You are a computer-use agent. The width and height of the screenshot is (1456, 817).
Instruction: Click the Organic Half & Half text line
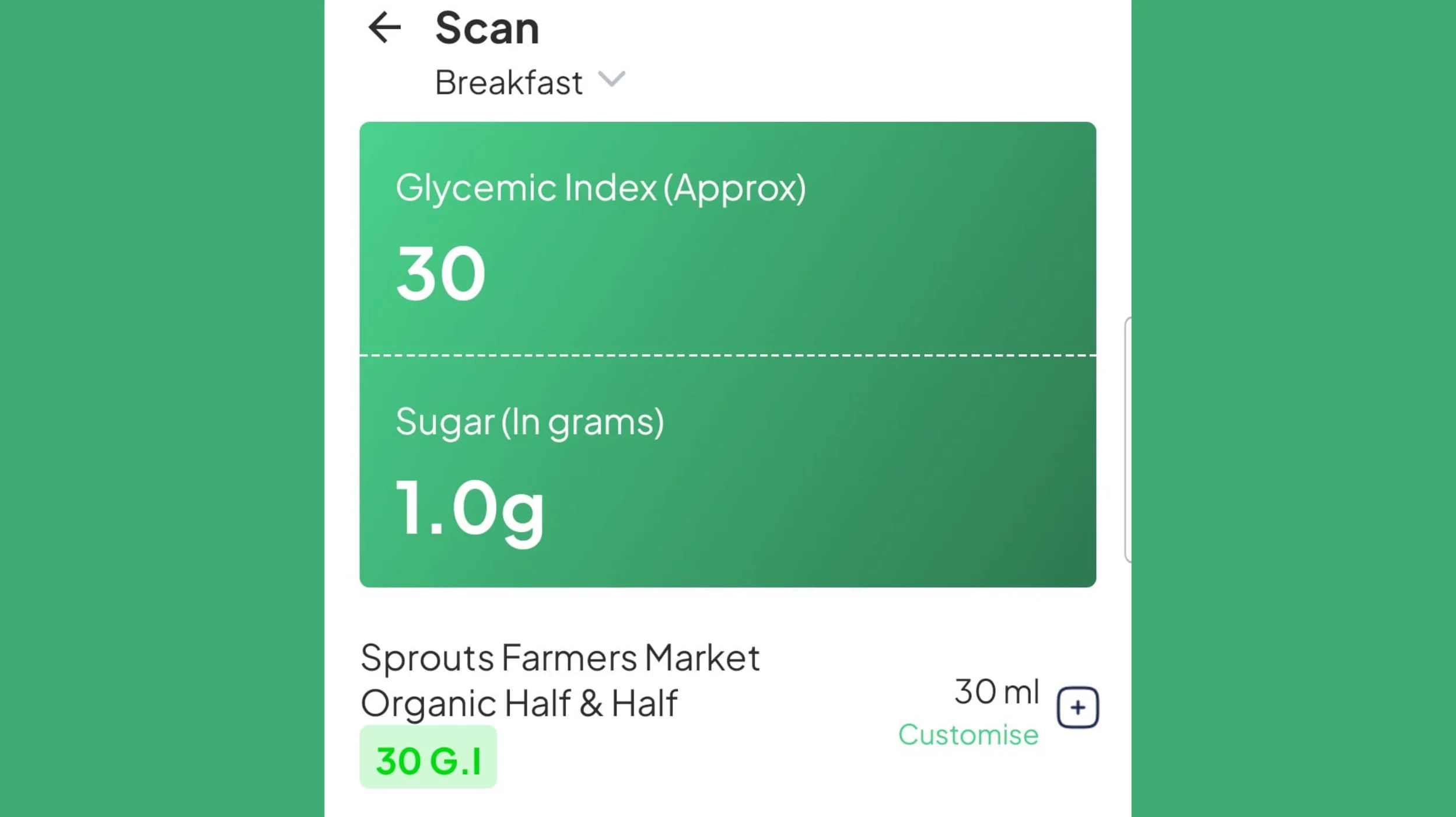(519, 703)
